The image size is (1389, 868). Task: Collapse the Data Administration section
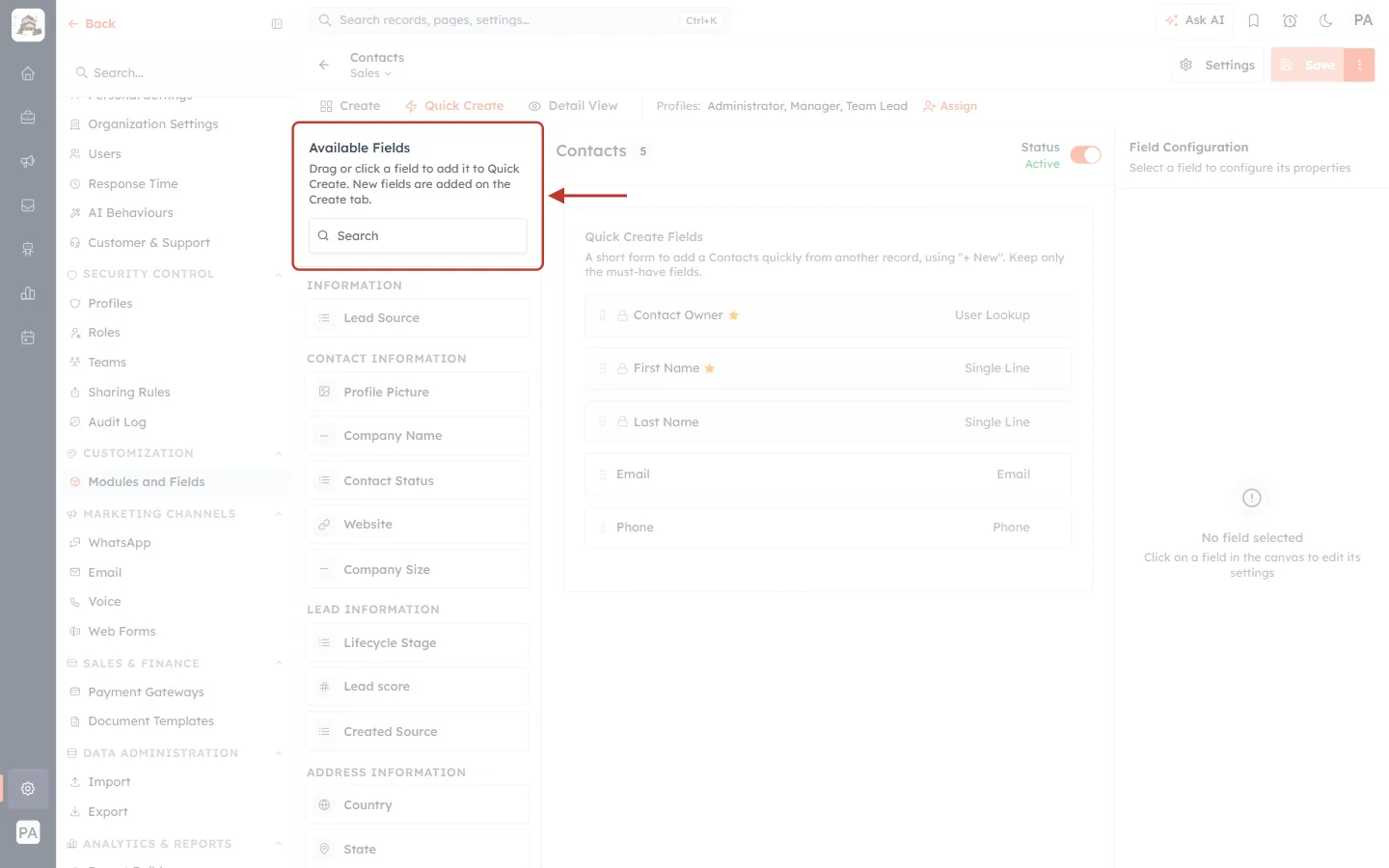click(279, 753)
